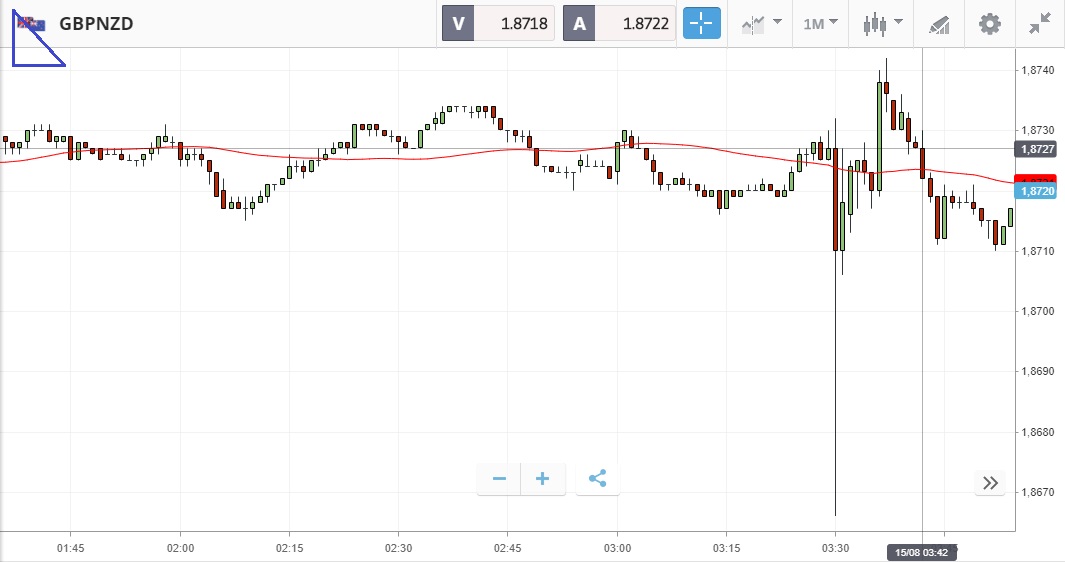Click the A buy price 1.8722
The width and height of the screenshot is (1065, 562).
tap(620, 23)
